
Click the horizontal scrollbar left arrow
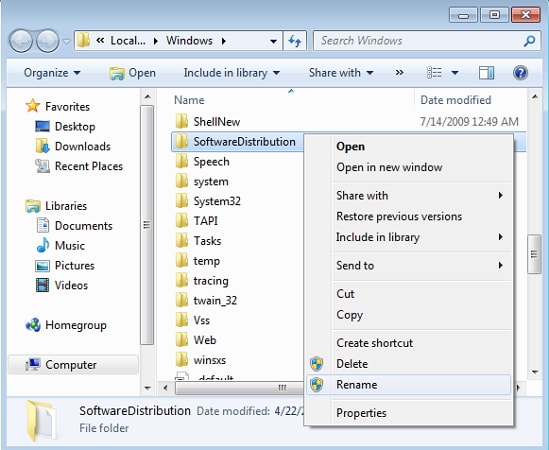165,388
